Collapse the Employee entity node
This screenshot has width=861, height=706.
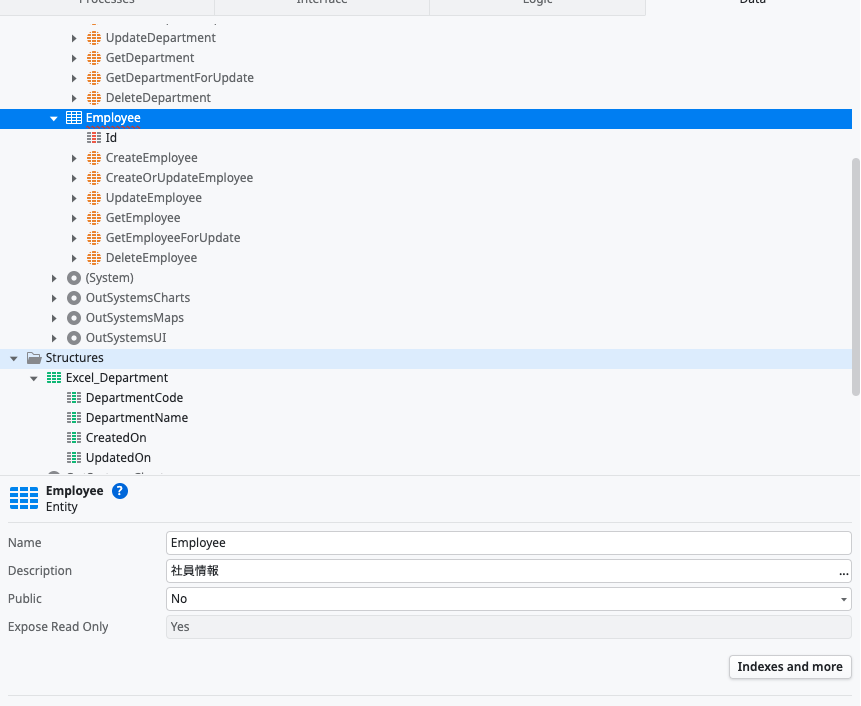(x=54, y=118)
